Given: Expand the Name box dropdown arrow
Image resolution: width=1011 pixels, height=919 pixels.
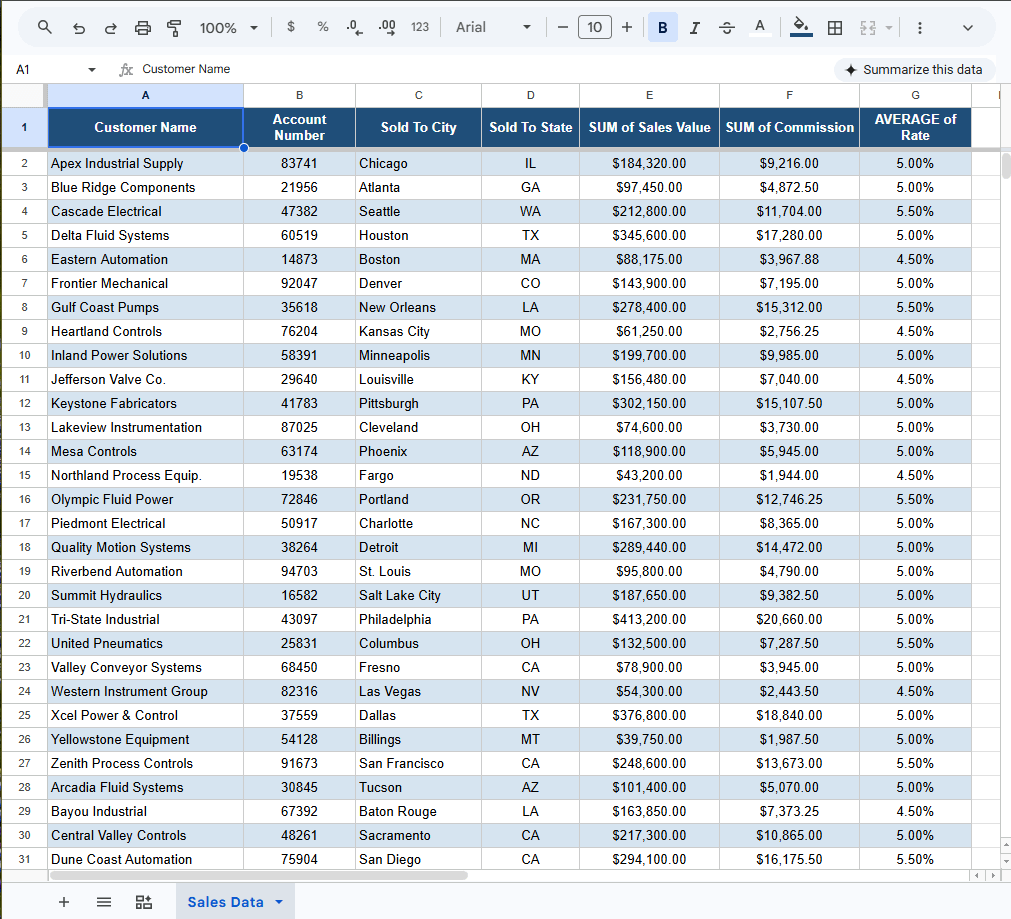Looking at the screenshot, I should (x=92, y=70).
